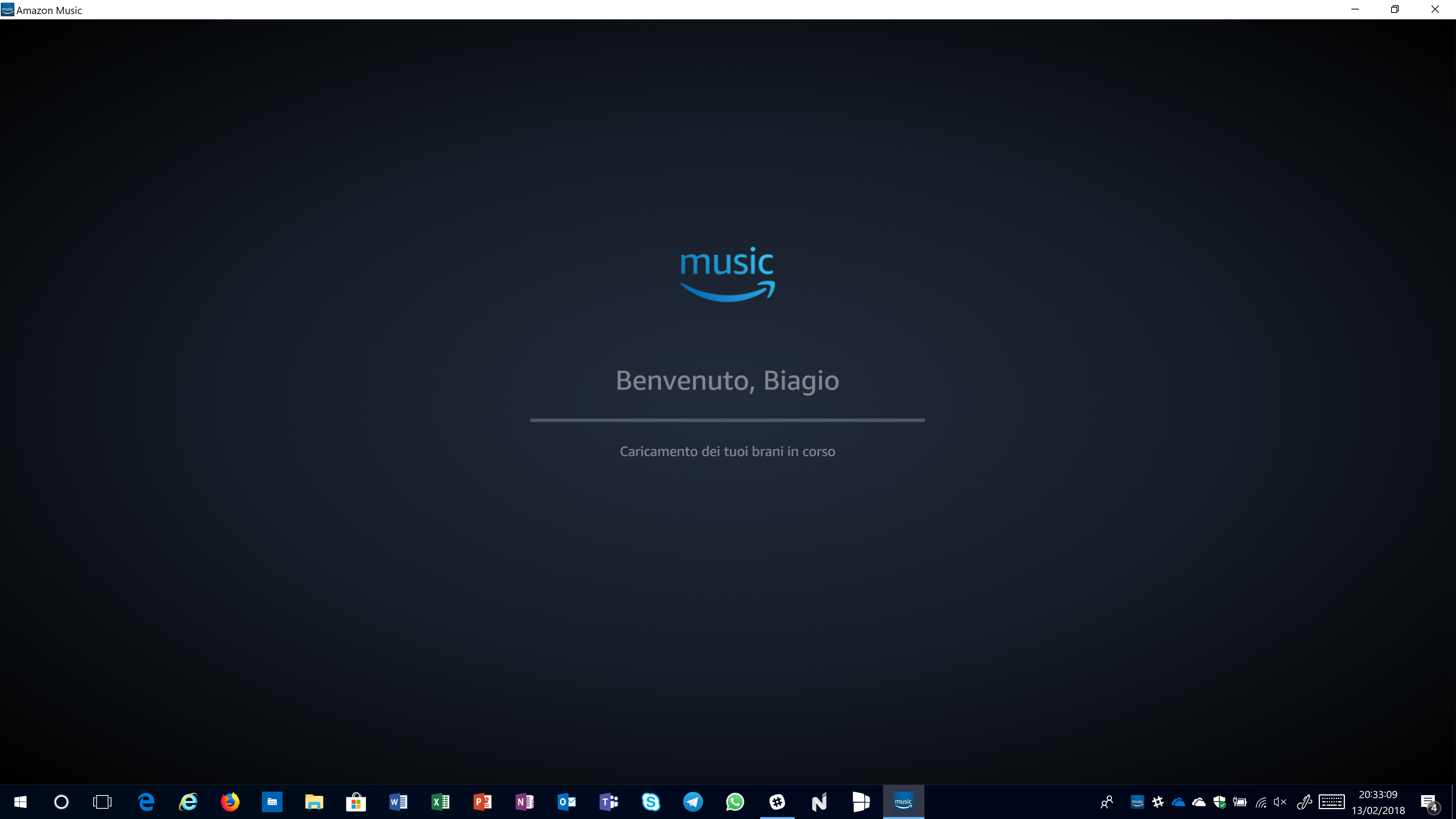Image resolution: width=1456 pixels, height=819 pixels.
Task: Open clock and date 13/02/2018
Action: point(1378,802)
